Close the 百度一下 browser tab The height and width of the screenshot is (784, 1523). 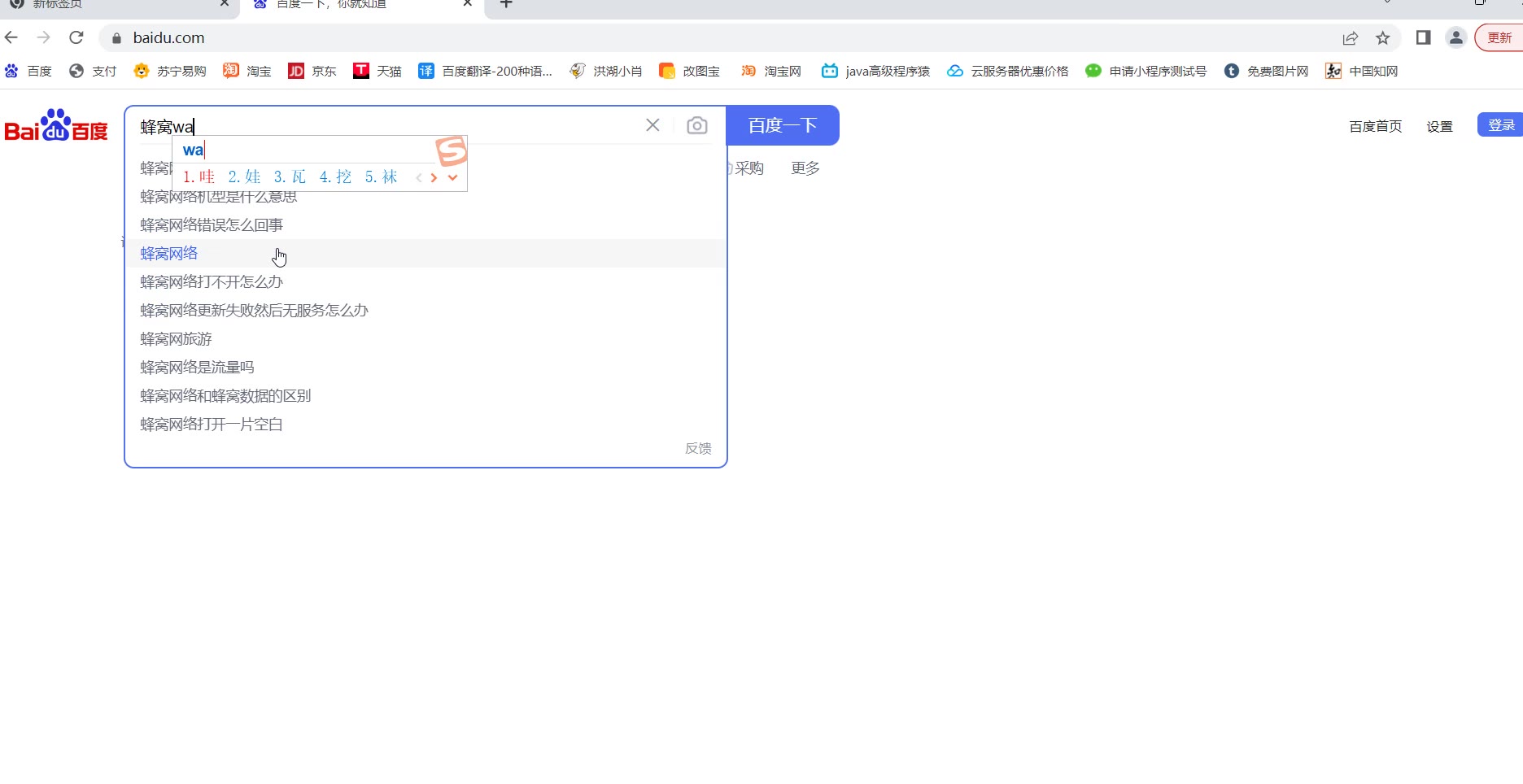[x=468, y=4]
